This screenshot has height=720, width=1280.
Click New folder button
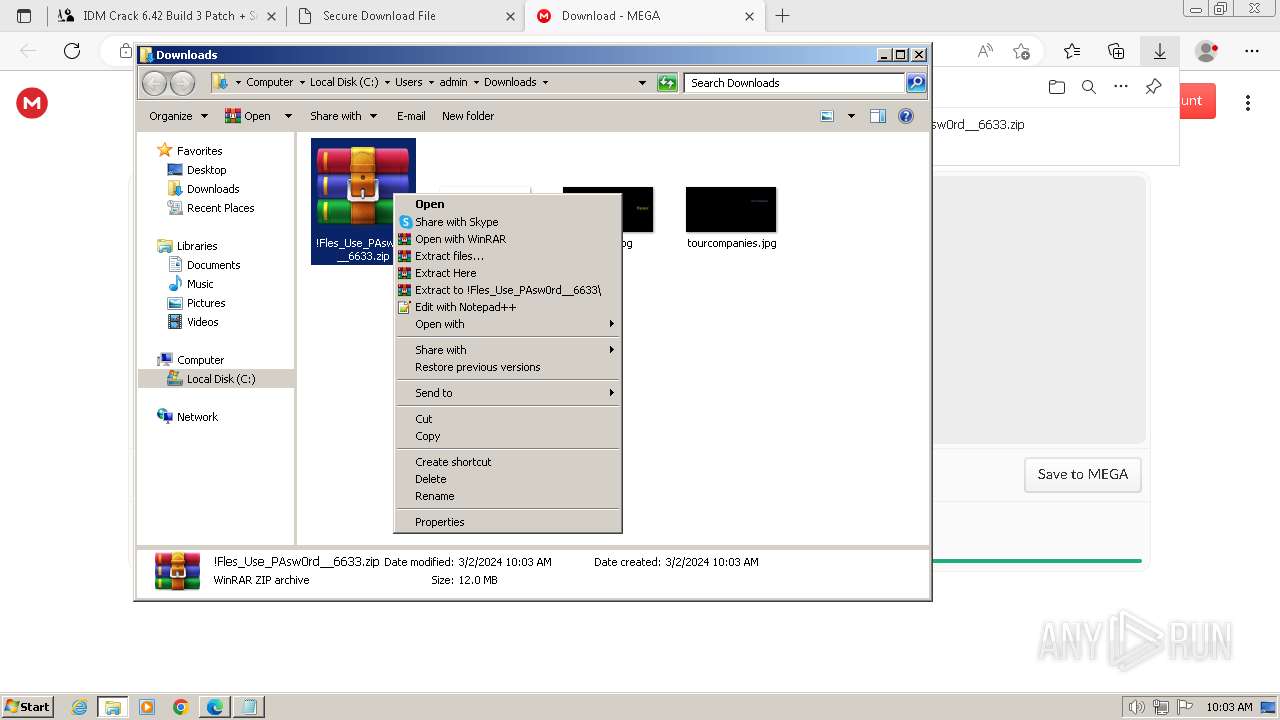click(x=468, y=116)
